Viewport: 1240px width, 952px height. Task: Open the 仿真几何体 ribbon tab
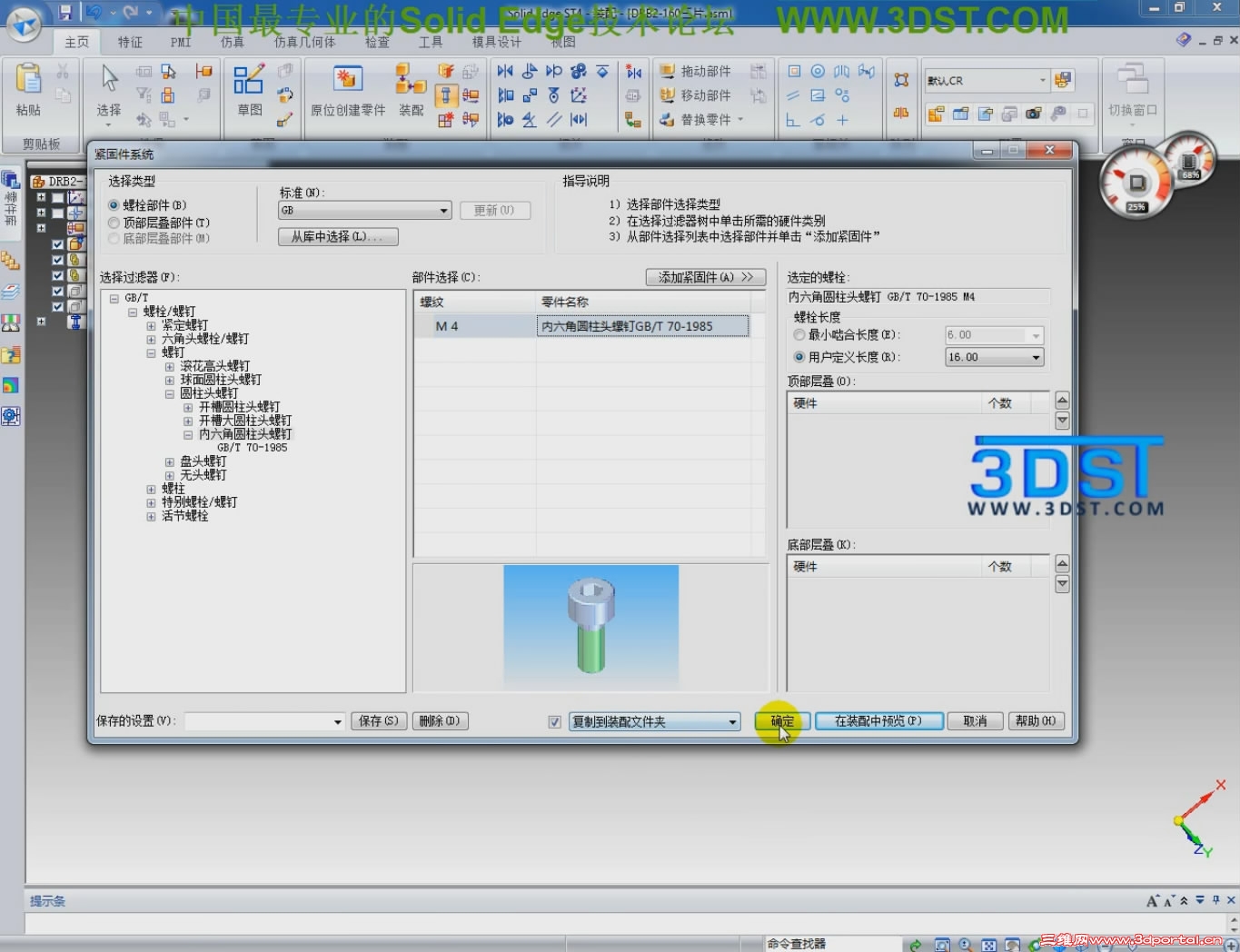tap(304, 42)
